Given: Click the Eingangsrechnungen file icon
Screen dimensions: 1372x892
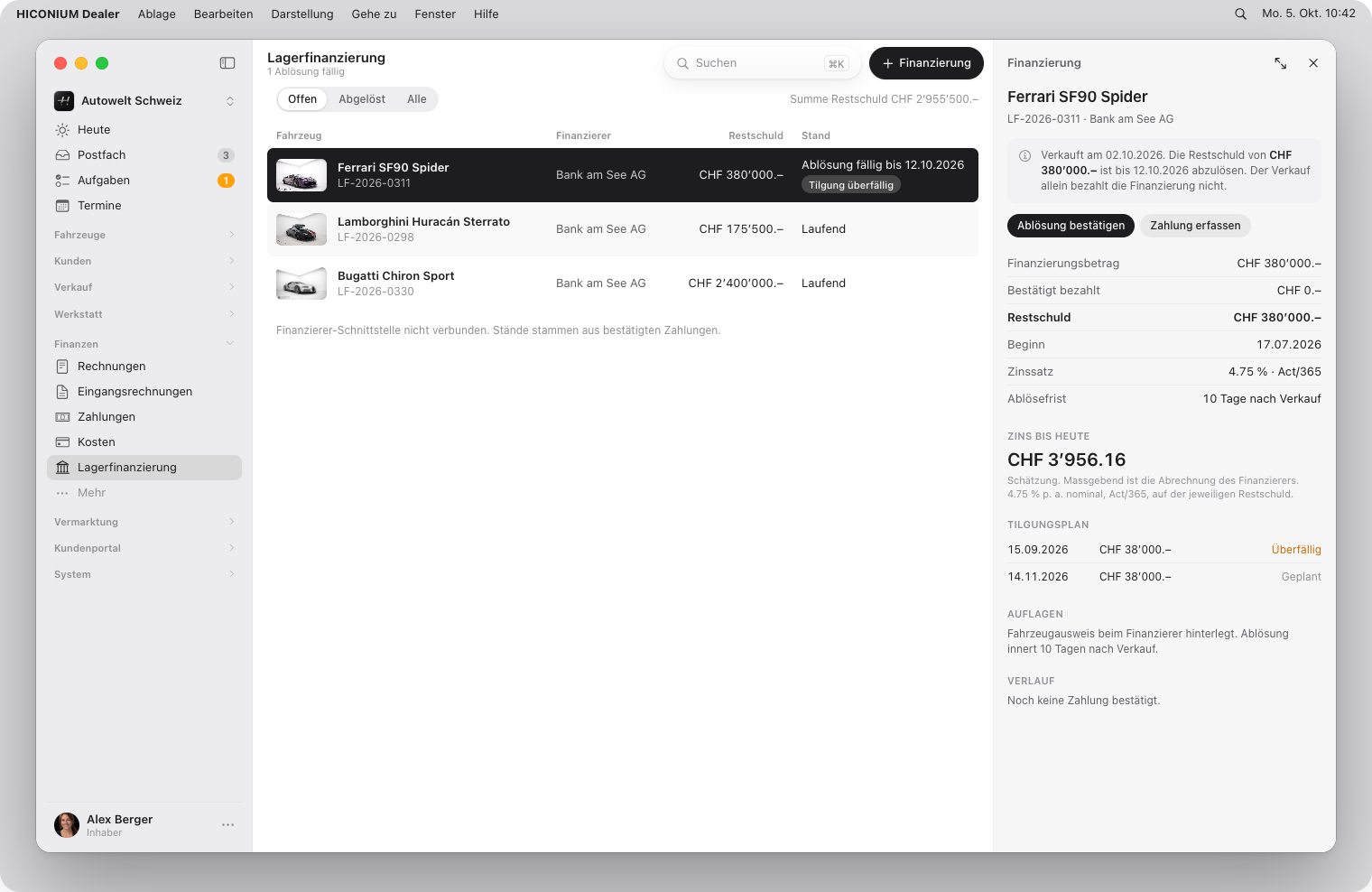Looking at the screenshot, I should click(x=62, y=392).
